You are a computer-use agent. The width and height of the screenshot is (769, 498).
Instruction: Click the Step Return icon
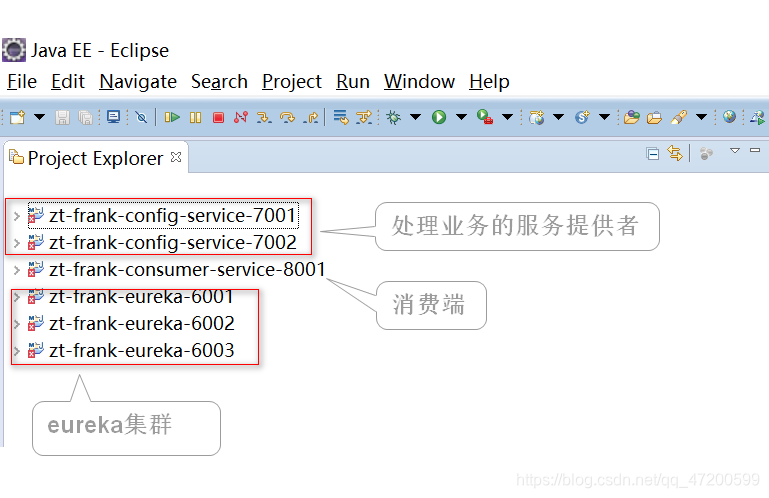point(311,117)
